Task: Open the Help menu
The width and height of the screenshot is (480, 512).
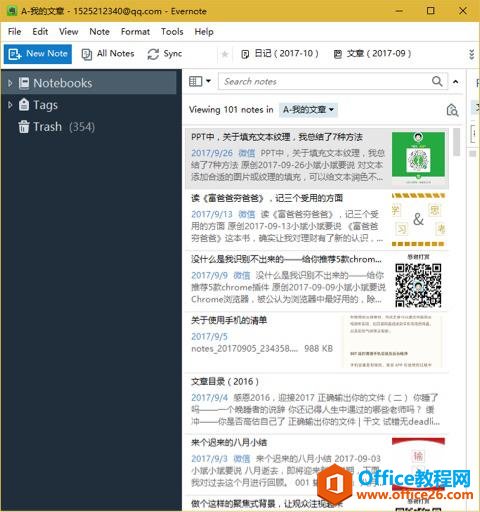Action: (204, 32)
